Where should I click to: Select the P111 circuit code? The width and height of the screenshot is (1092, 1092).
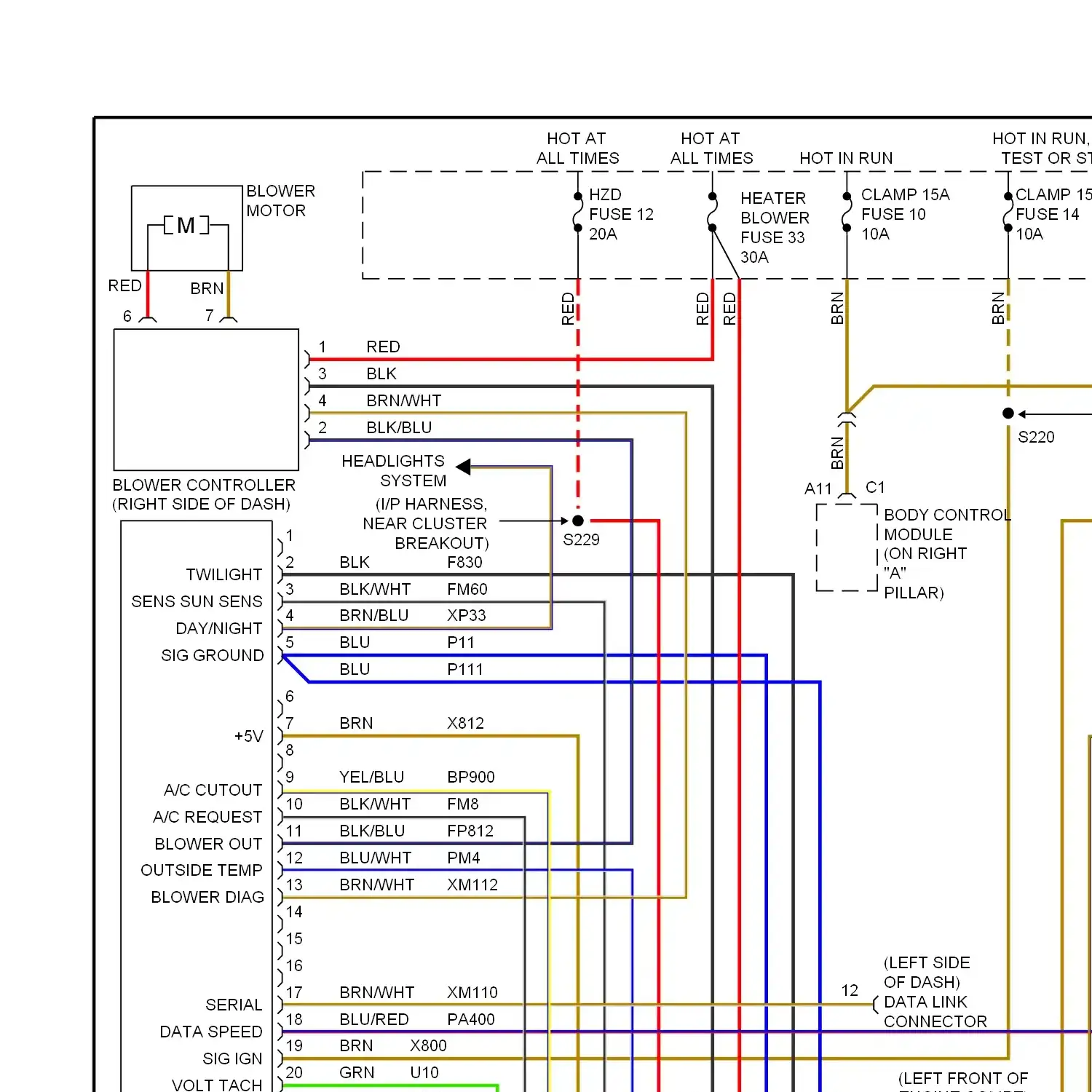click(x=465, y=669)
